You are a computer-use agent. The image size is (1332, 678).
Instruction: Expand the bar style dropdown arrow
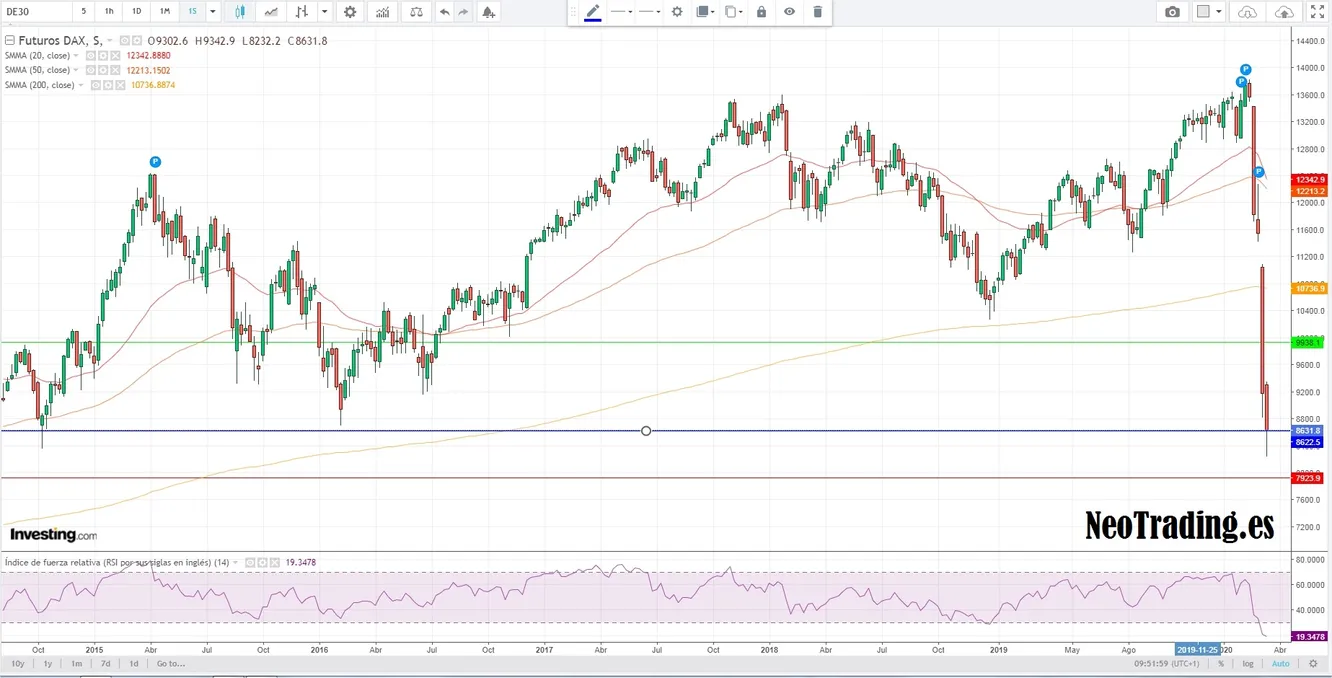(x=324, y=12)
